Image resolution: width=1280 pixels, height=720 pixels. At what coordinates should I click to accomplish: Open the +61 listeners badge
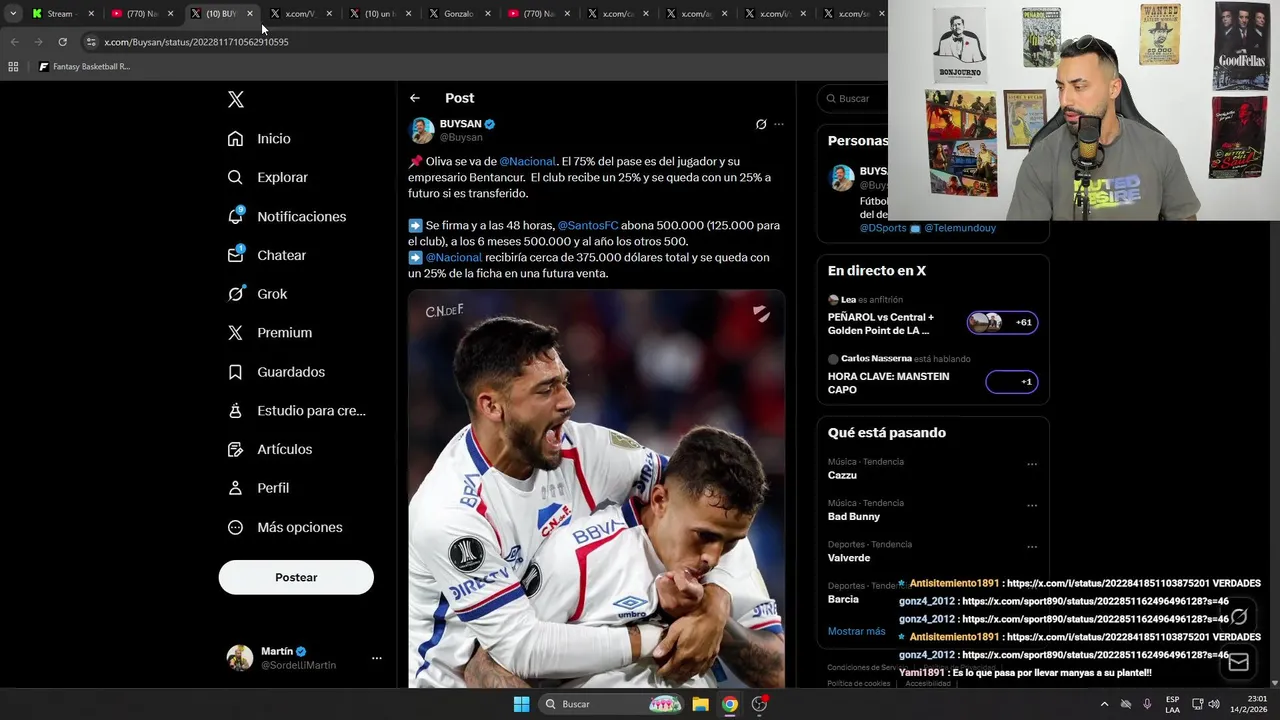pos(1002,322)
